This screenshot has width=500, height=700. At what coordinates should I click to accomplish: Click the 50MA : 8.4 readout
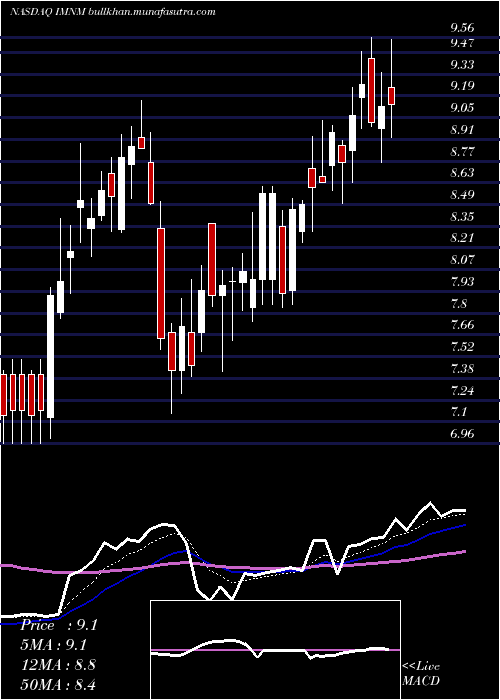click(x=58, y=684)
